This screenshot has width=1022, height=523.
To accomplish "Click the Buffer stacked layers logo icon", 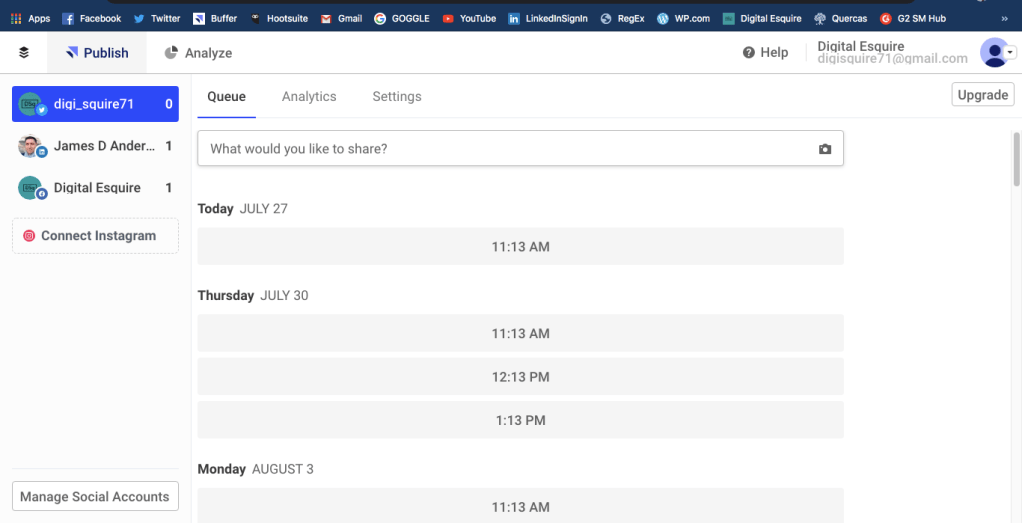I will tap(24, 53).
